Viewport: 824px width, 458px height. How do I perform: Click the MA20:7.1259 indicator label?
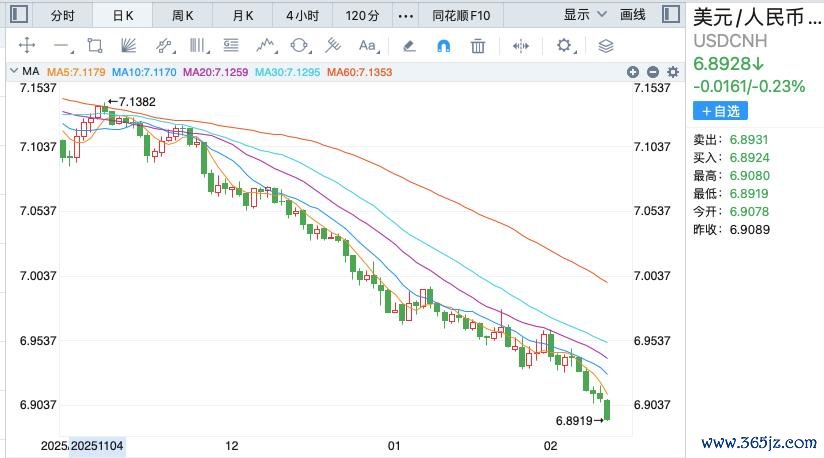click(215, 72)
